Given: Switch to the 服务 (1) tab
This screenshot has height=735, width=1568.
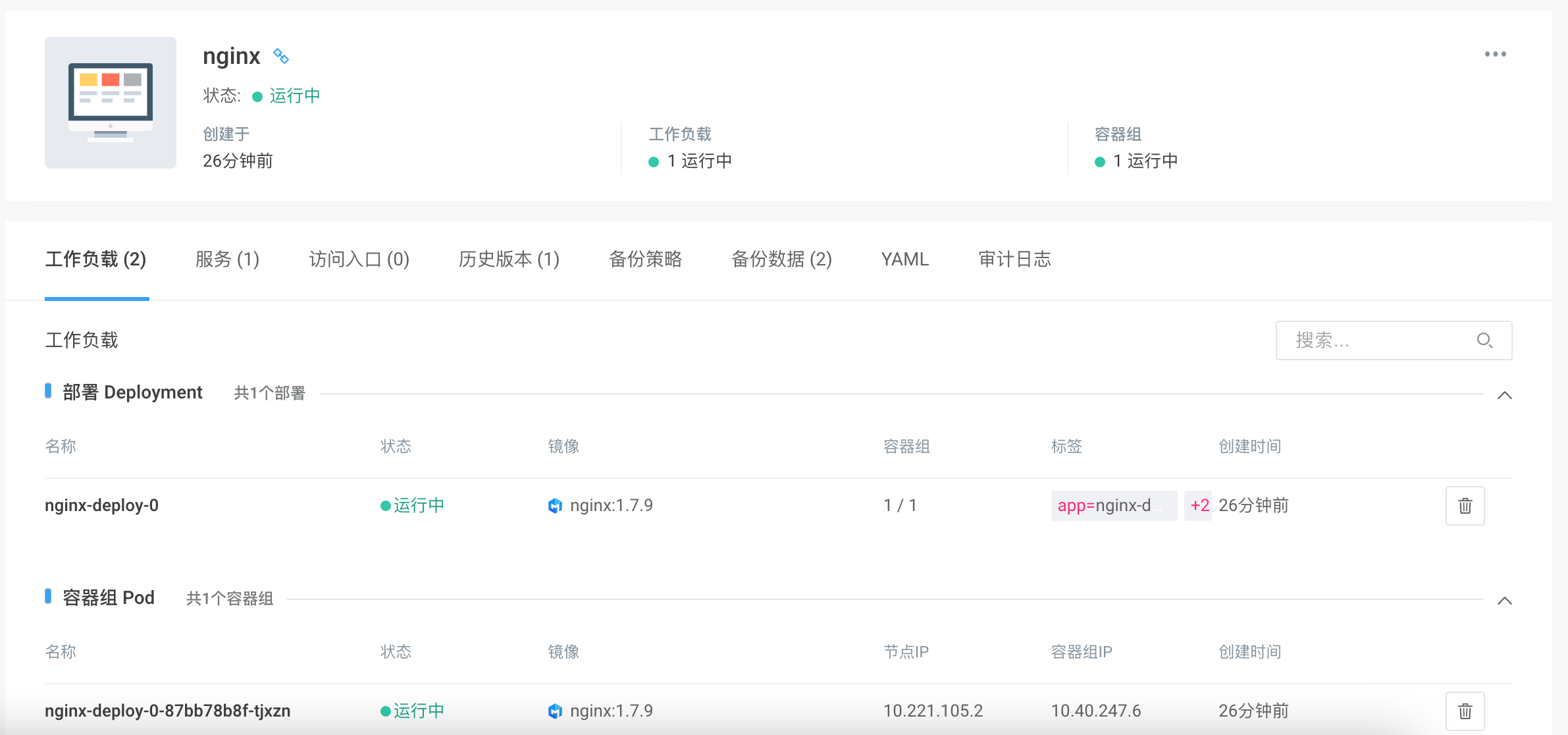Looking at the screenshot, I should tap(227, 259).
